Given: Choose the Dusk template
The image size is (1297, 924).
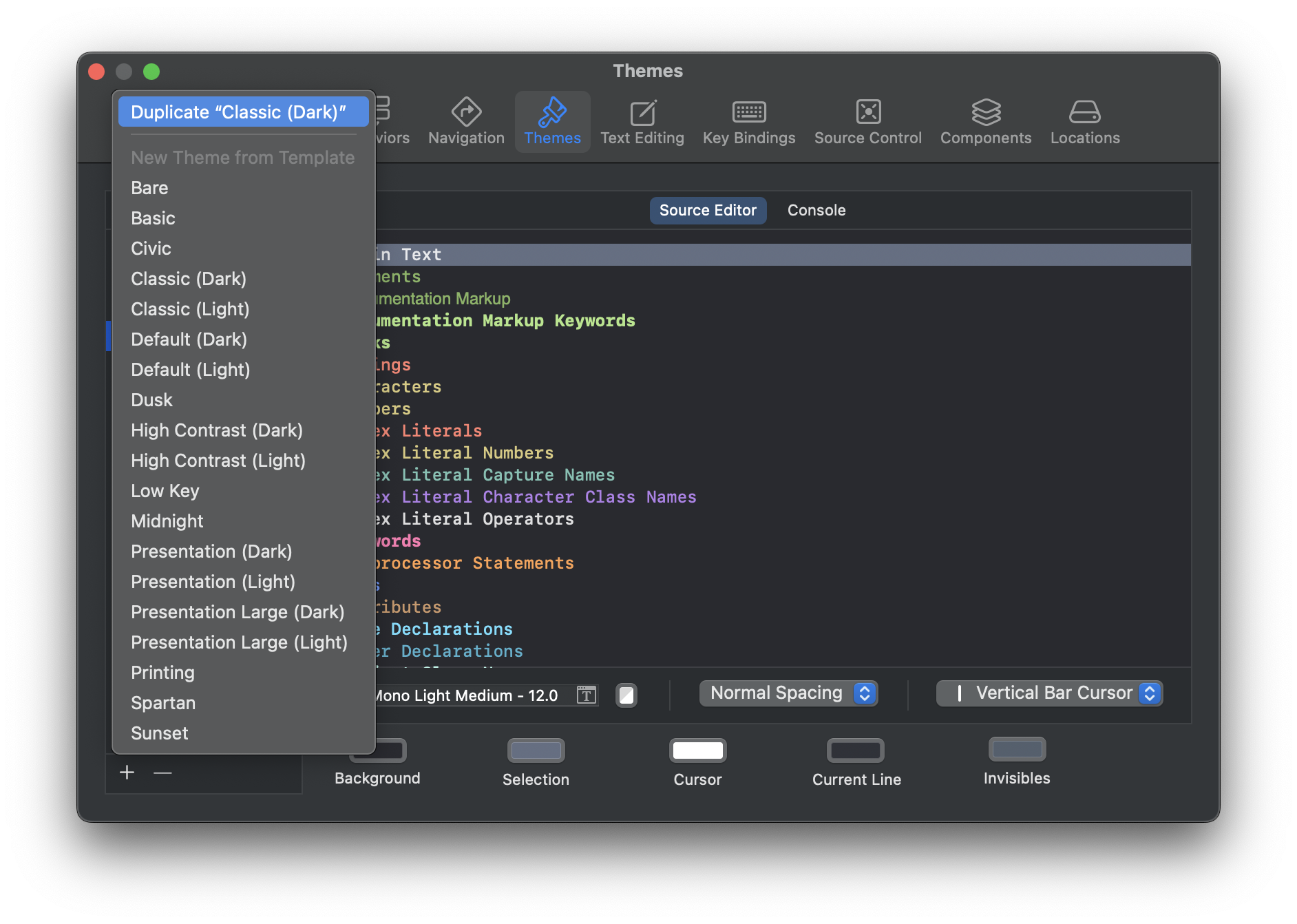Looking at the screenshot, I should pos(244,400).
